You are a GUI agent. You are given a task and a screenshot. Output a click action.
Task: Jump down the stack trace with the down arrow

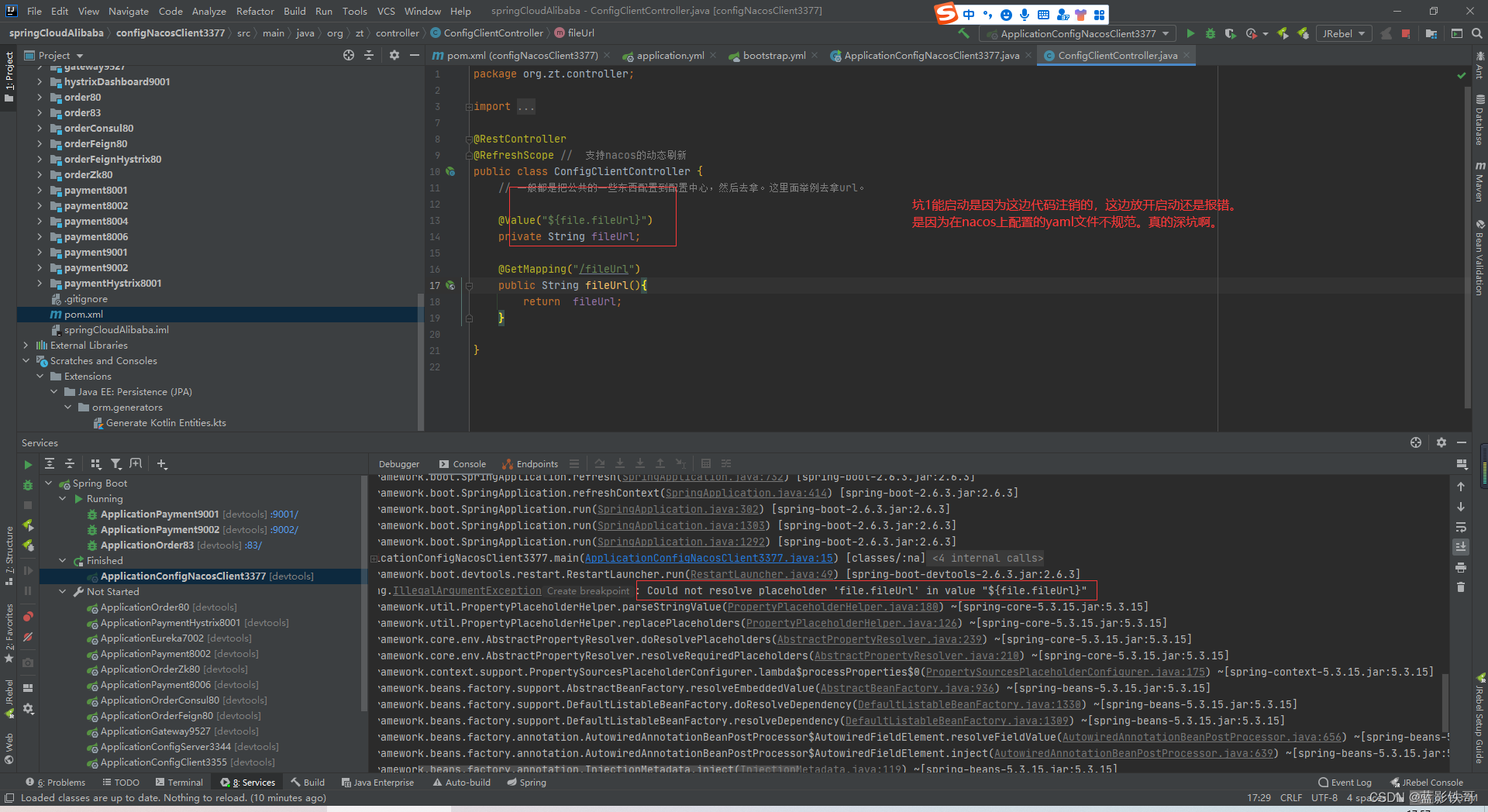point(1461,507)
